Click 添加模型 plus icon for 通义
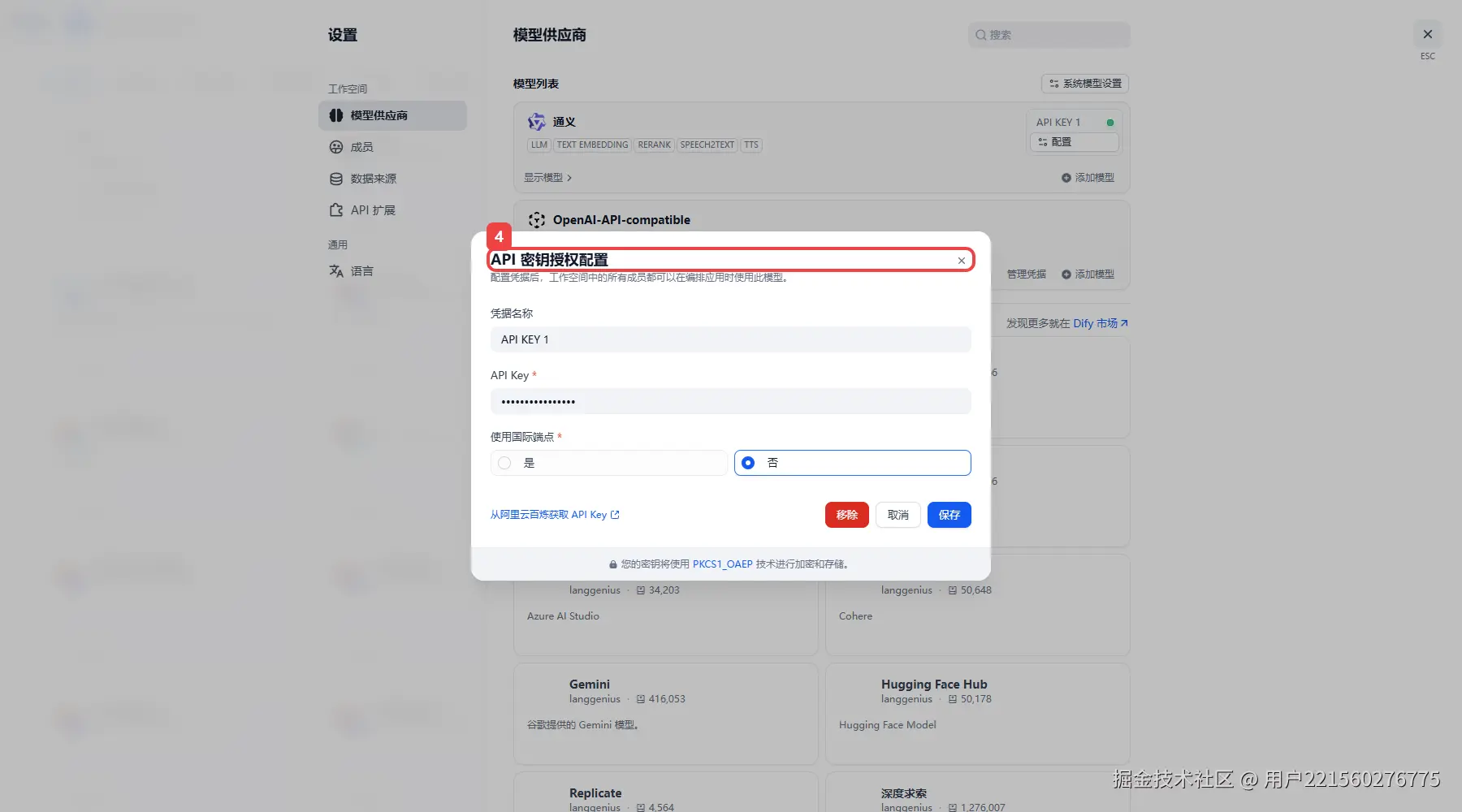This screenshot has height=812, width=1462. coord(1066,178)
